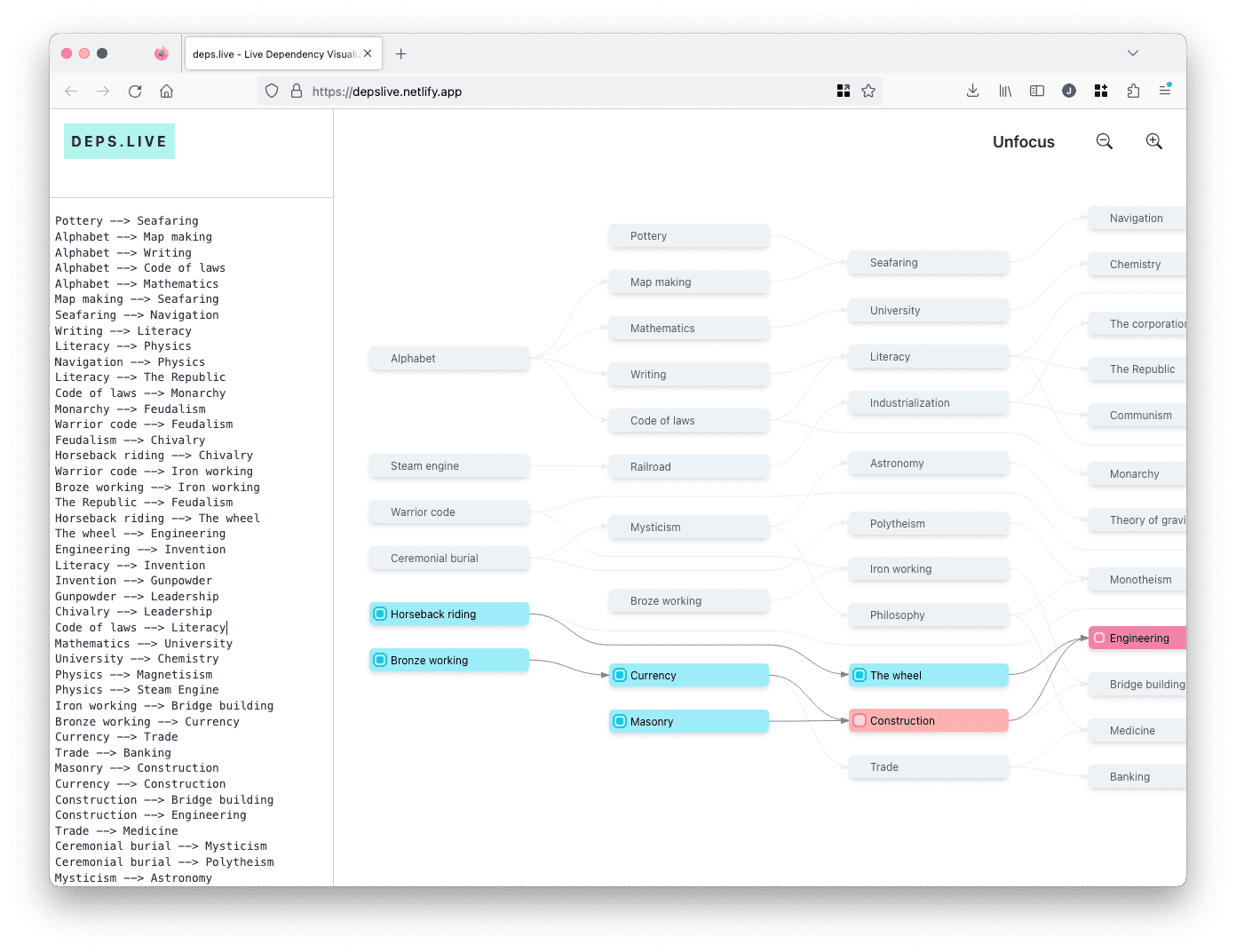
Task: Reload the page
Action: coord(135,91)
